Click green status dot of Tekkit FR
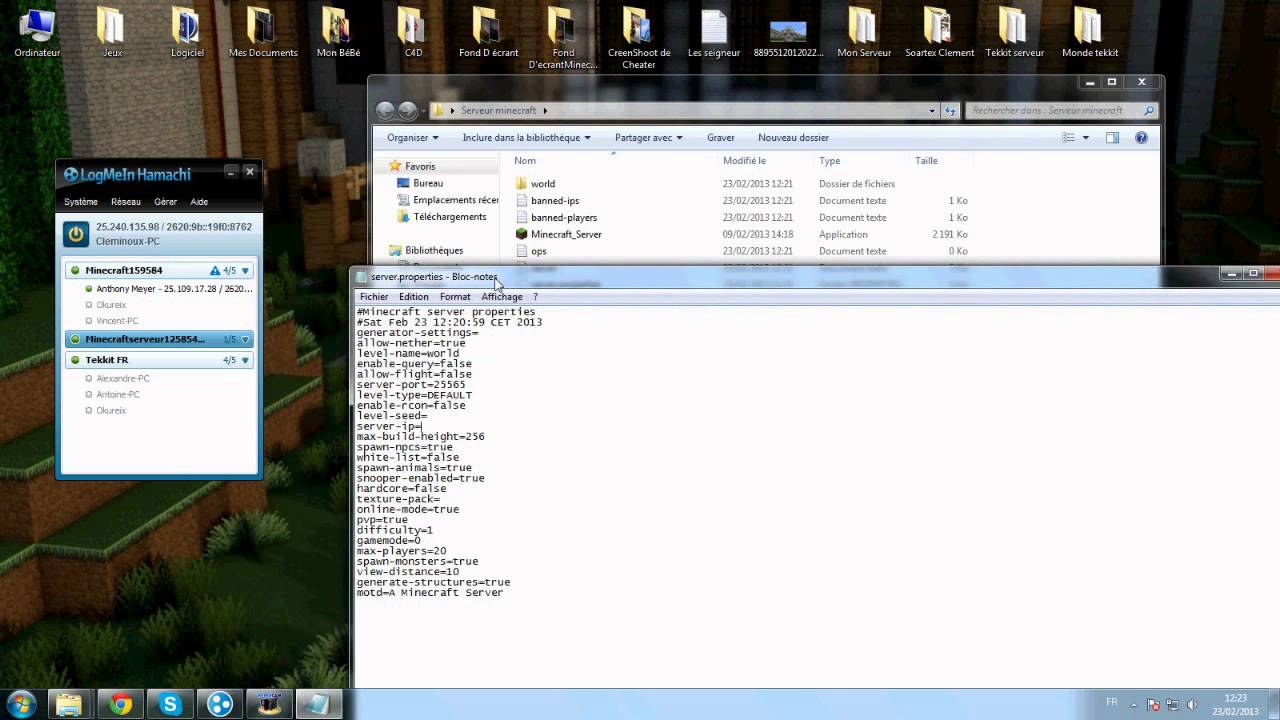 point(75,360)
